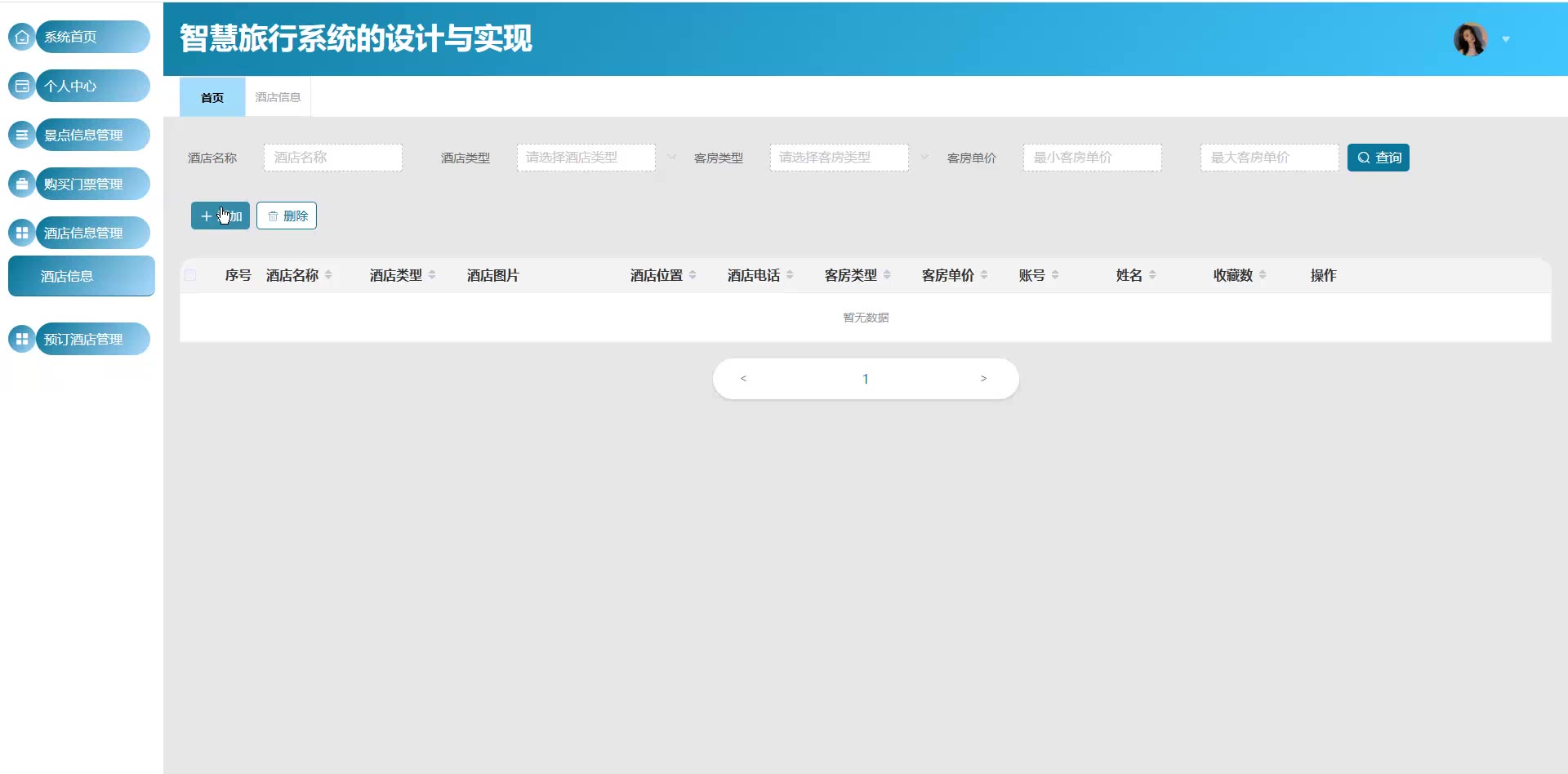This screenshot has width=1568, height=774.
Task: Click the briefcase icon for 购买门票管理
Action: coord(22,184)
